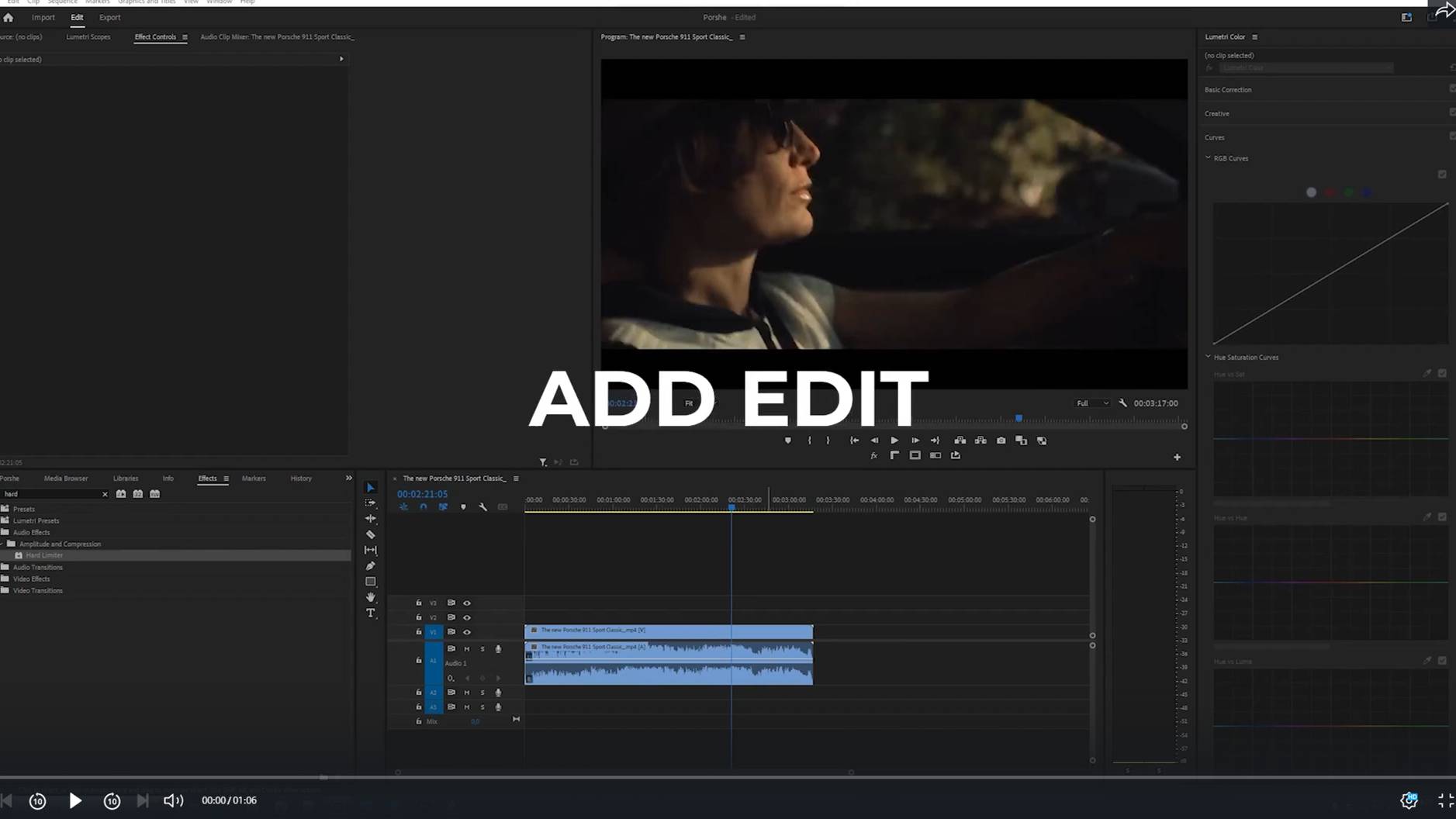The height and width of the screenshot is (819, 1456).
Task: Click the Add Marker icon in Program monitor
Action: [x=788, y=441]
